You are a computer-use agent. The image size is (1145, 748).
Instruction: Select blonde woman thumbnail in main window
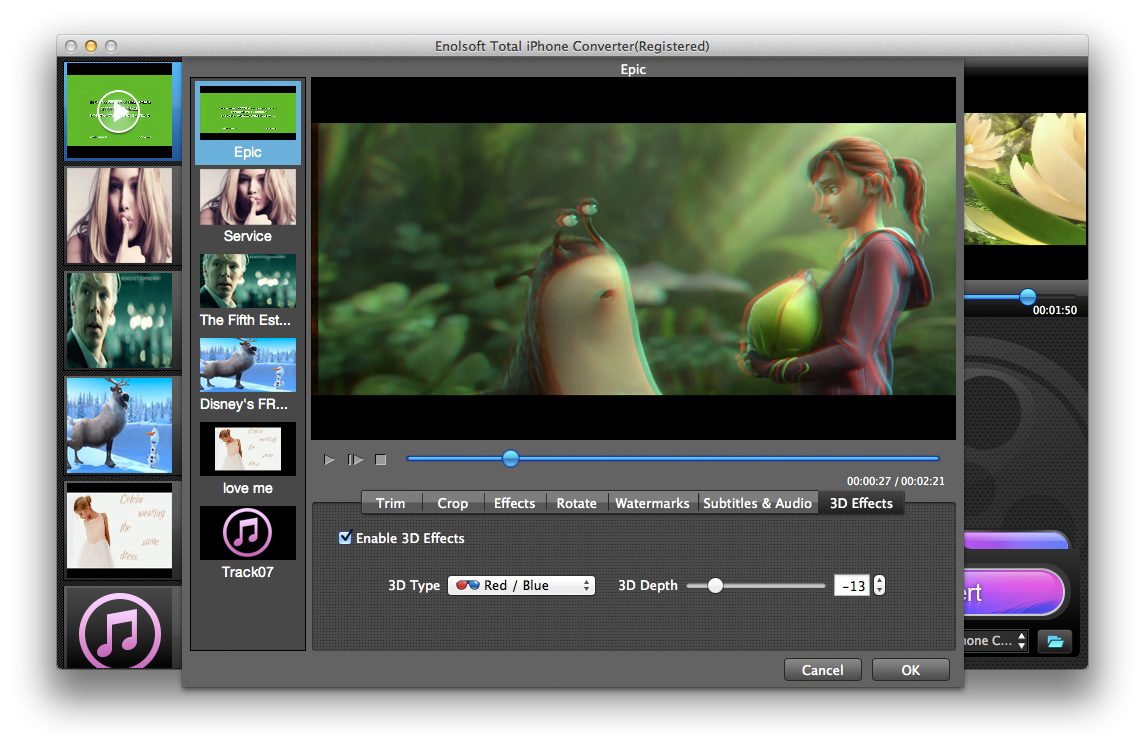click(x=119, y=215)
